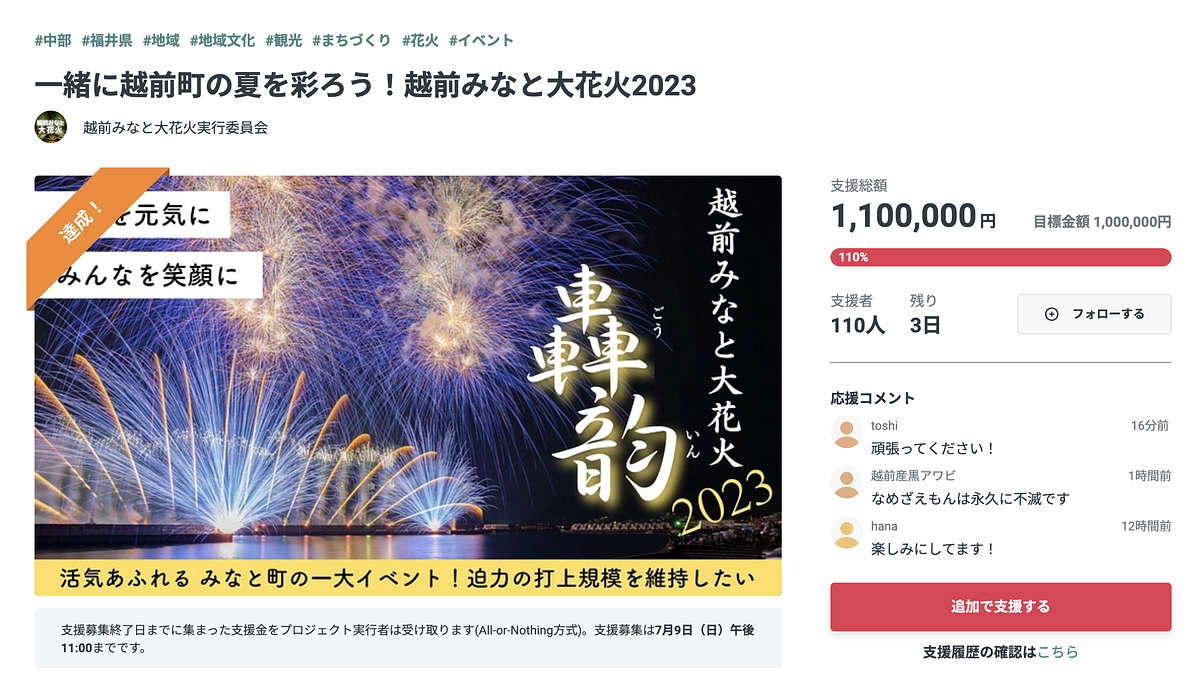Open the #観光 hashtag
Viewport: 1200px width, 674px height.
click(x=283, y=40)
